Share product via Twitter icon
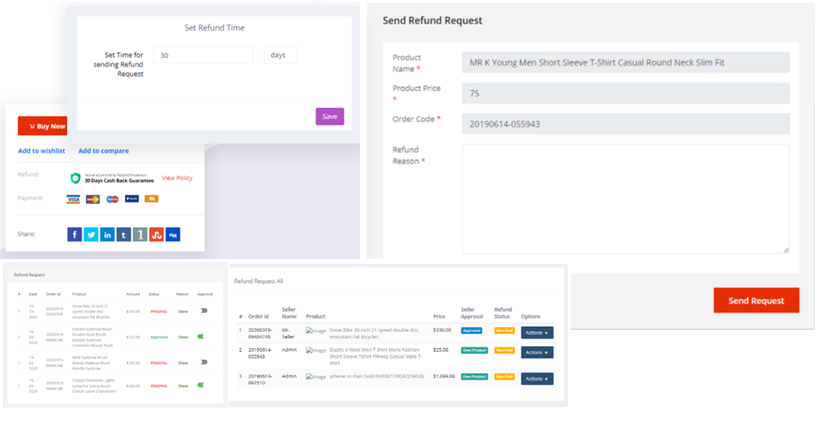The image size is (825, 422). 91,234
